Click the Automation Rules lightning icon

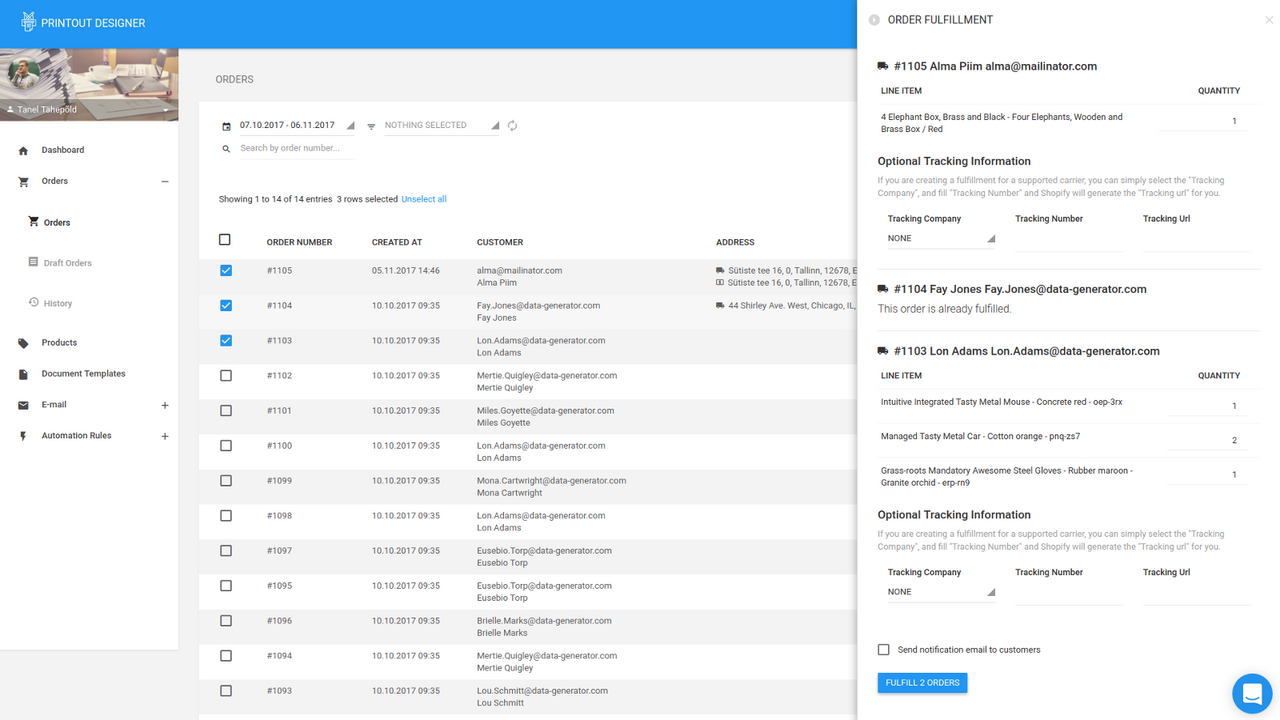[x=23, y=436]
